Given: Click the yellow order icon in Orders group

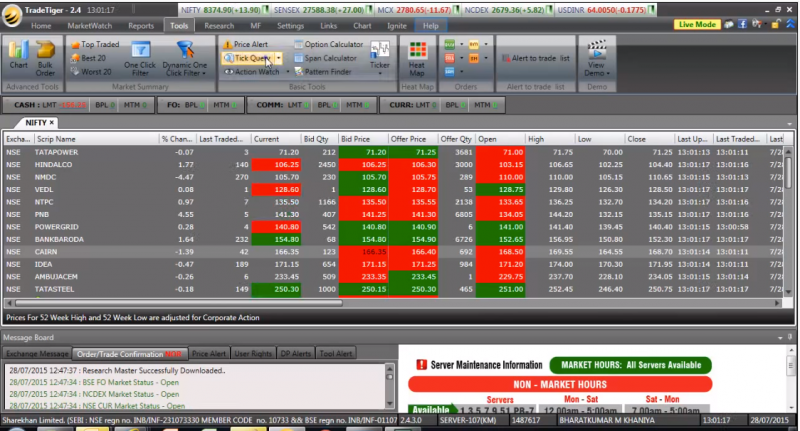Looking at the screenshot, I should point(474,44).
